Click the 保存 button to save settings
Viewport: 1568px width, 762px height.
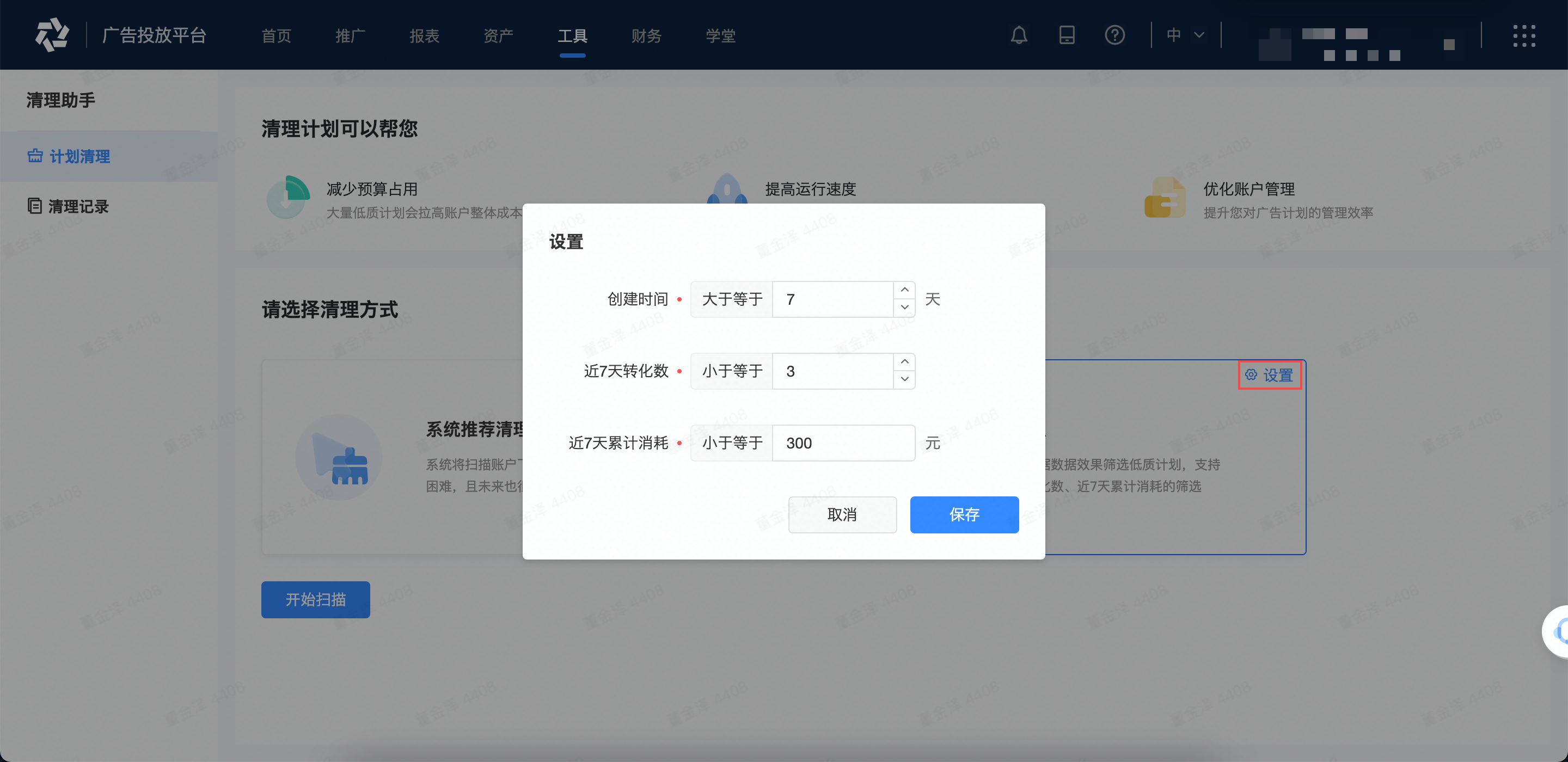click(x=964, y=514)
